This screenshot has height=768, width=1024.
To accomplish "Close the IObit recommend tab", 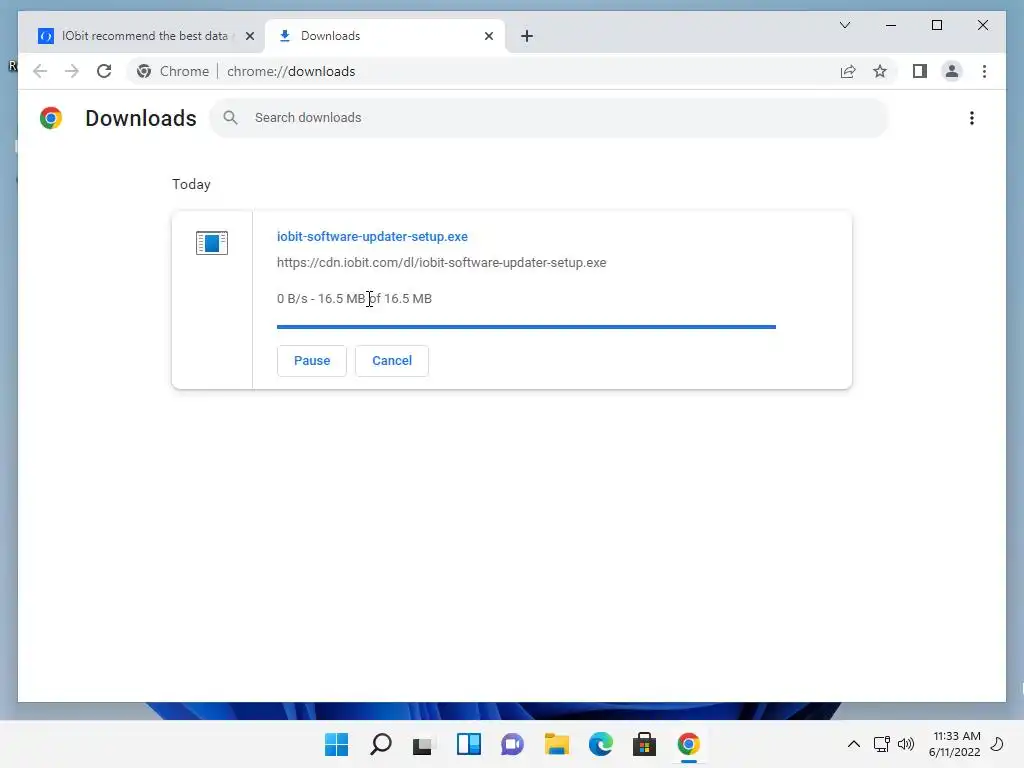I will click(249, 36).
